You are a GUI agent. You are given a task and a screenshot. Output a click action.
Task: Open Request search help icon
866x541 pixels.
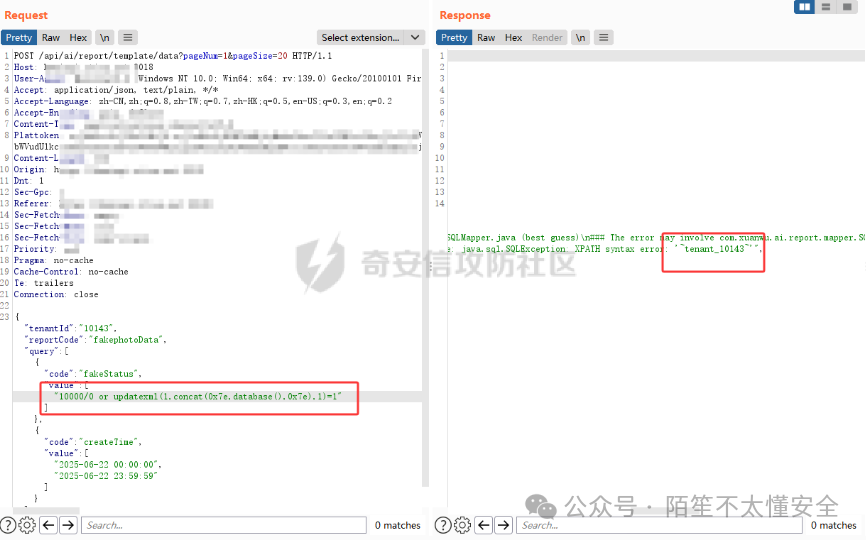8,525
